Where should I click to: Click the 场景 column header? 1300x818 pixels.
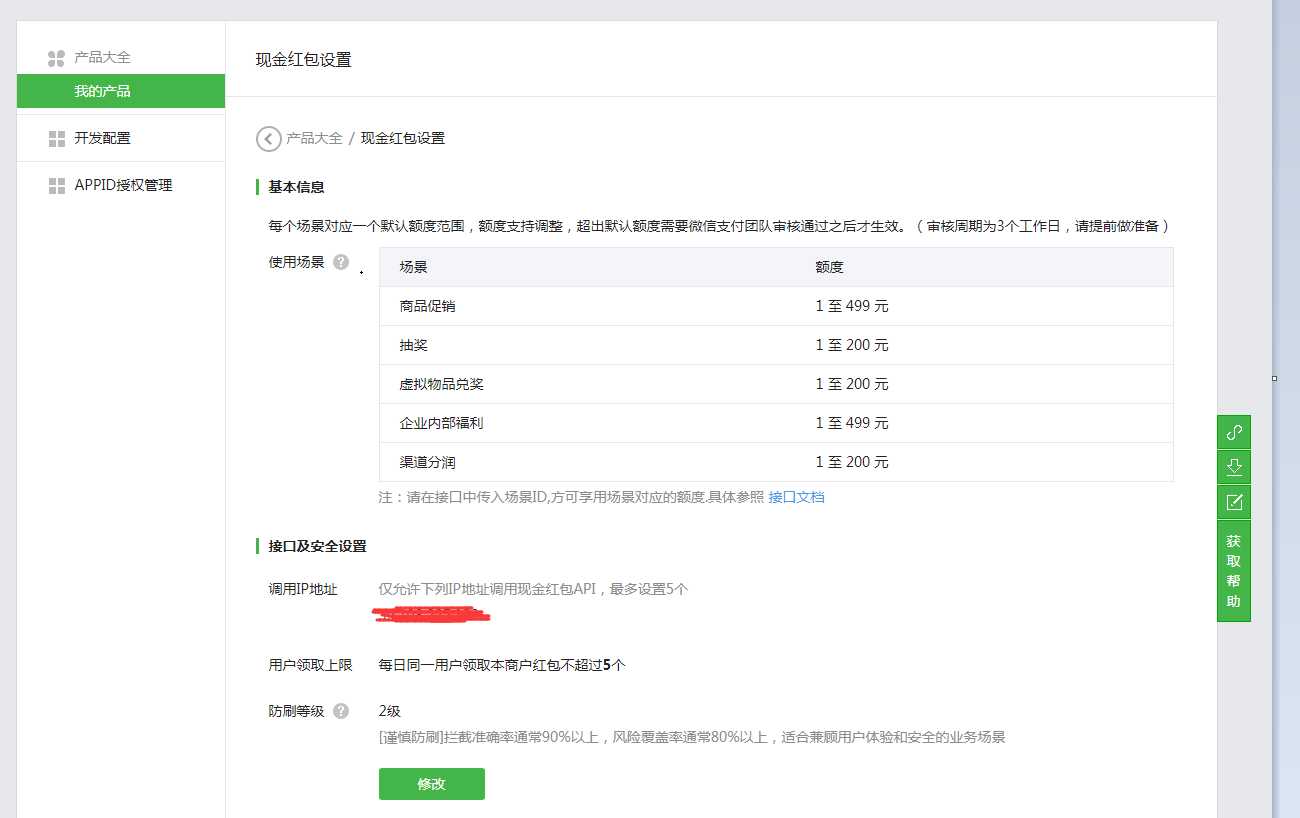coord(413,267)
